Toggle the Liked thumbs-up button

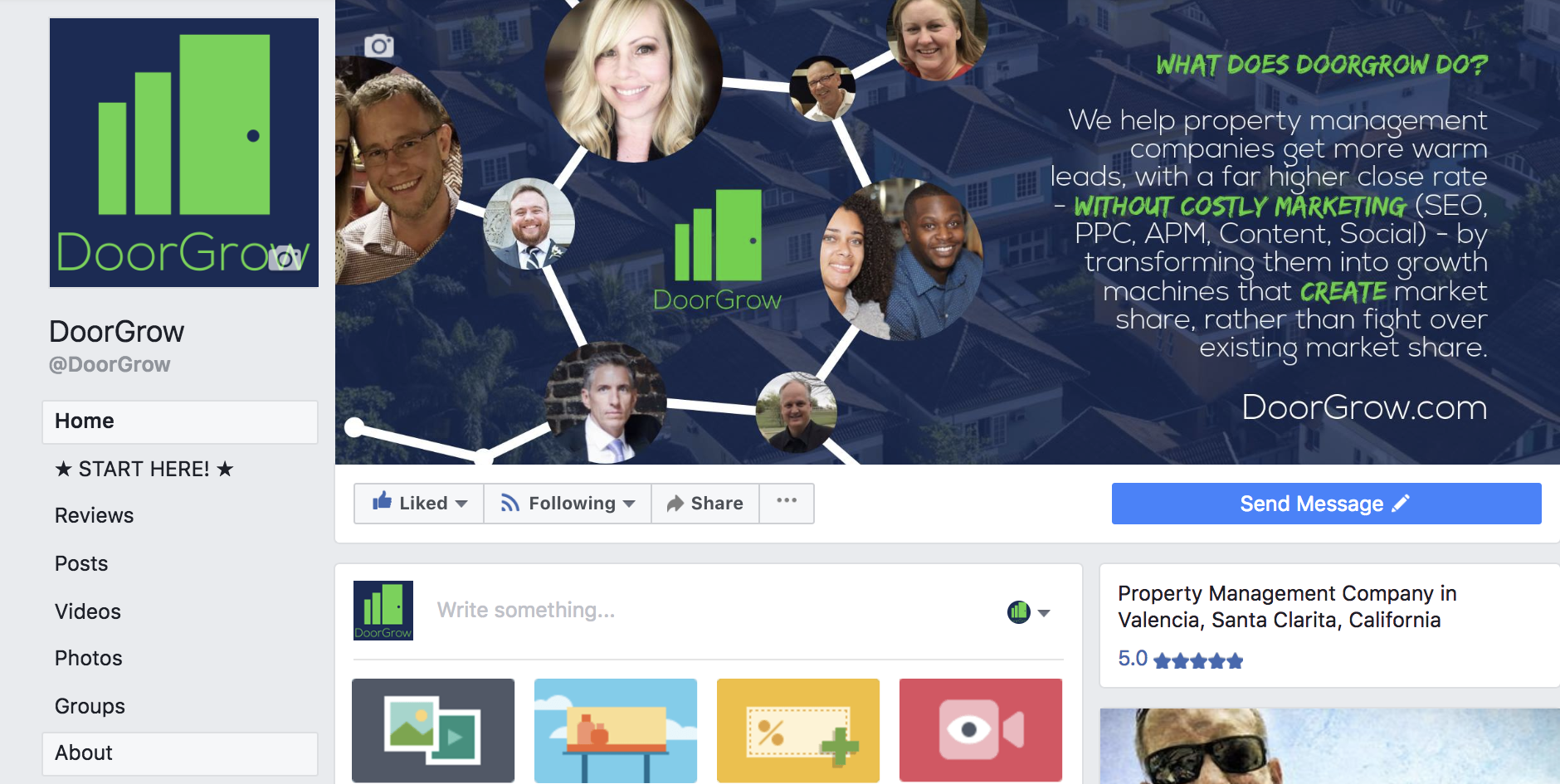point(411,503)
